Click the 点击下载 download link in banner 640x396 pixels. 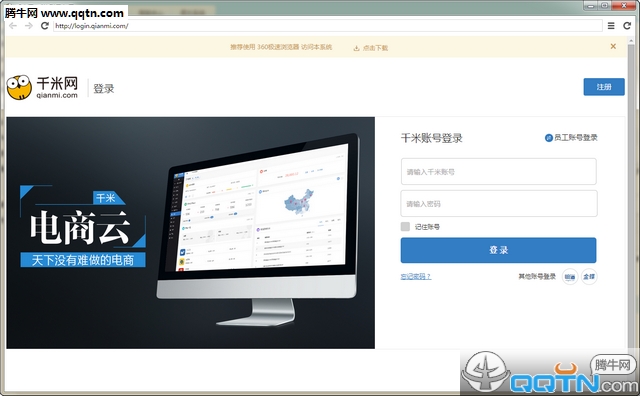375,48
